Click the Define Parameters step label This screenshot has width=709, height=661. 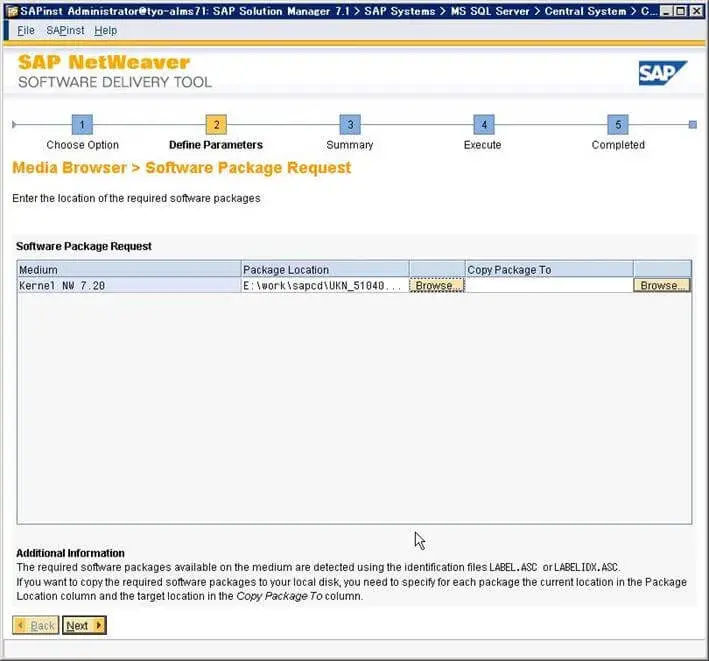[216, 145]
